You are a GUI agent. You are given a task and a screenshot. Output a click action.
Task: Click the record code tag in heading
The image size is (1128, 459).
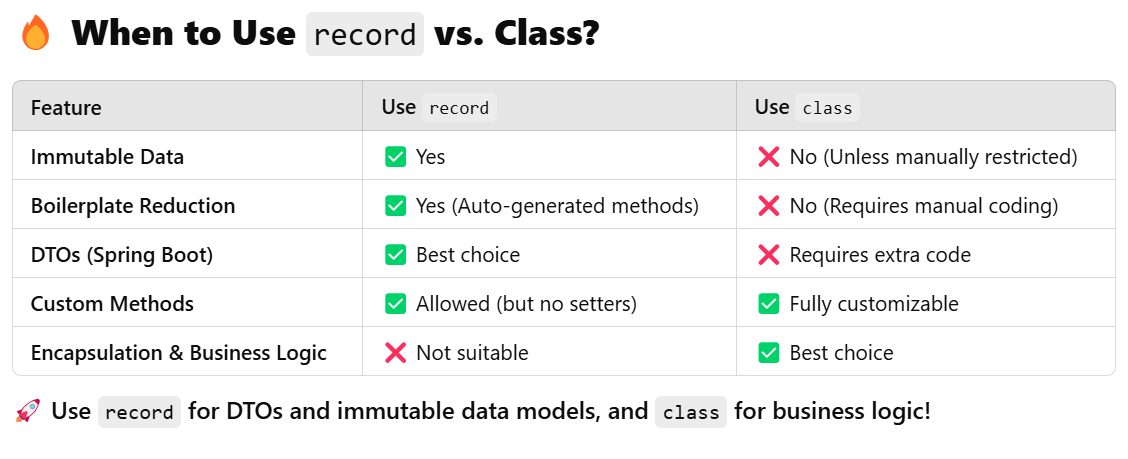[365, 34]
